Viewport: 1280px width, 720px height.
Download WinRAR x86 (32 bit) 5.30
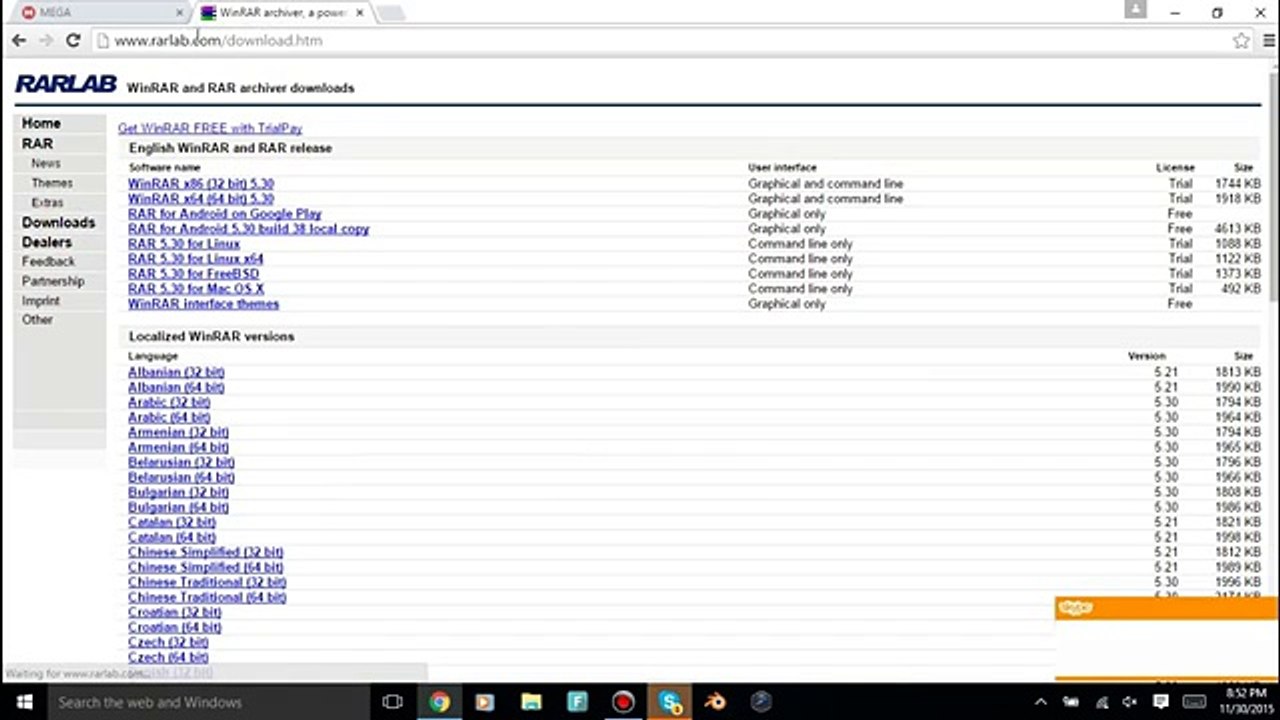click(200, 184)
